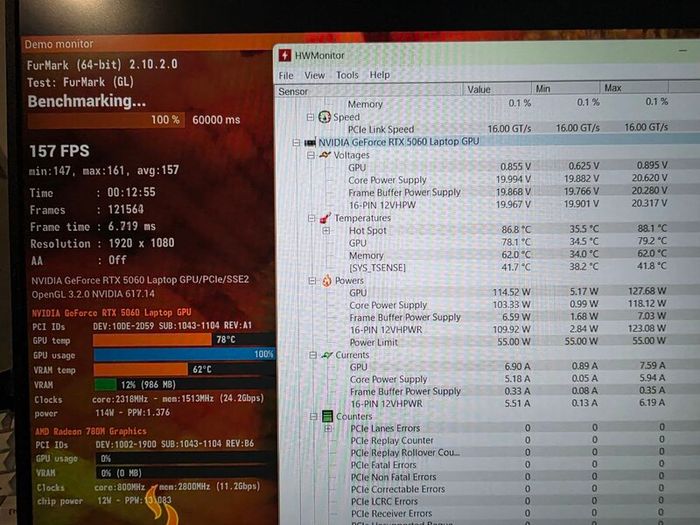Collapse the NVIDIA GeForce RTX 5060 node
The height and width of the screenshot is (525, 700).
296,142
